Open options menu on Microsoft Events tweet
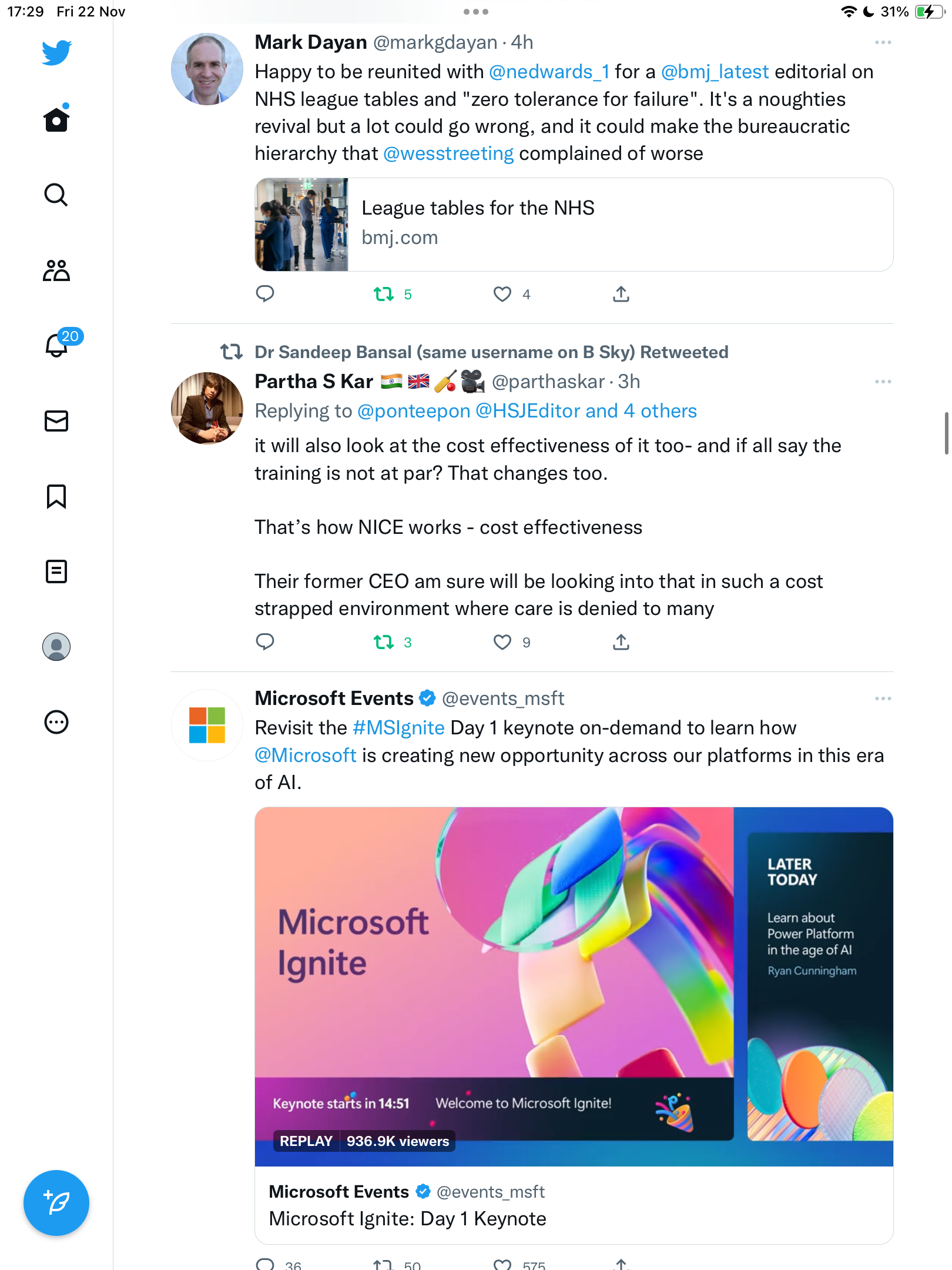The image size is (952, 1270). click(883, 698)
